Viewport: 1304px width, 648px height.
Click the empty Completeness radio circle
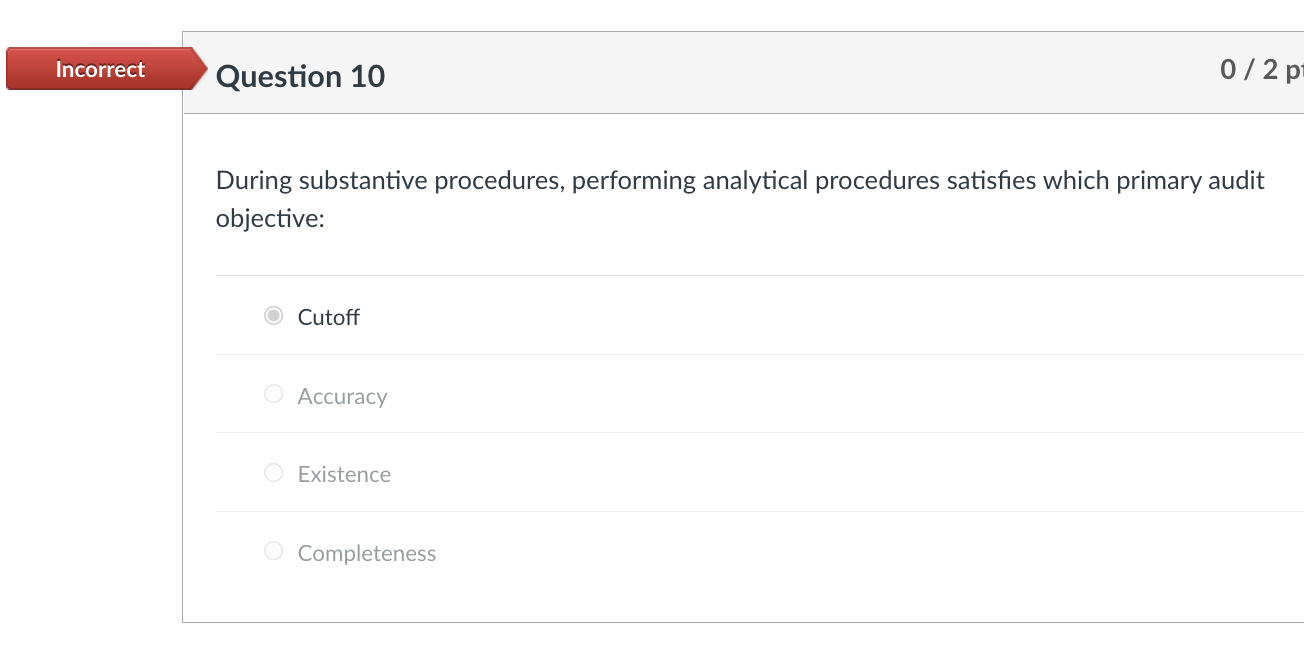[273, 550]
